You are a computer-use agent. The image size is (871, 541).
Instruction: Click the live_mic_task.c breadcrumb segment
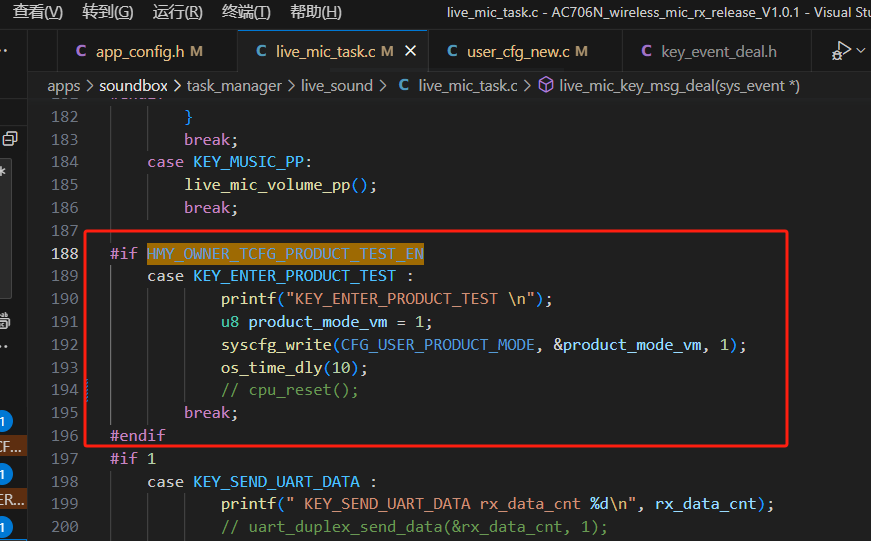pyautogui.click(x=468, y=86)
